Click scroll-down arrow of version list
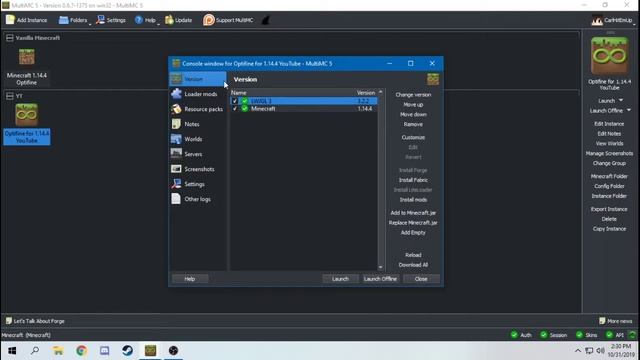This screenshot has width=640, height=360. click(381, 267)
